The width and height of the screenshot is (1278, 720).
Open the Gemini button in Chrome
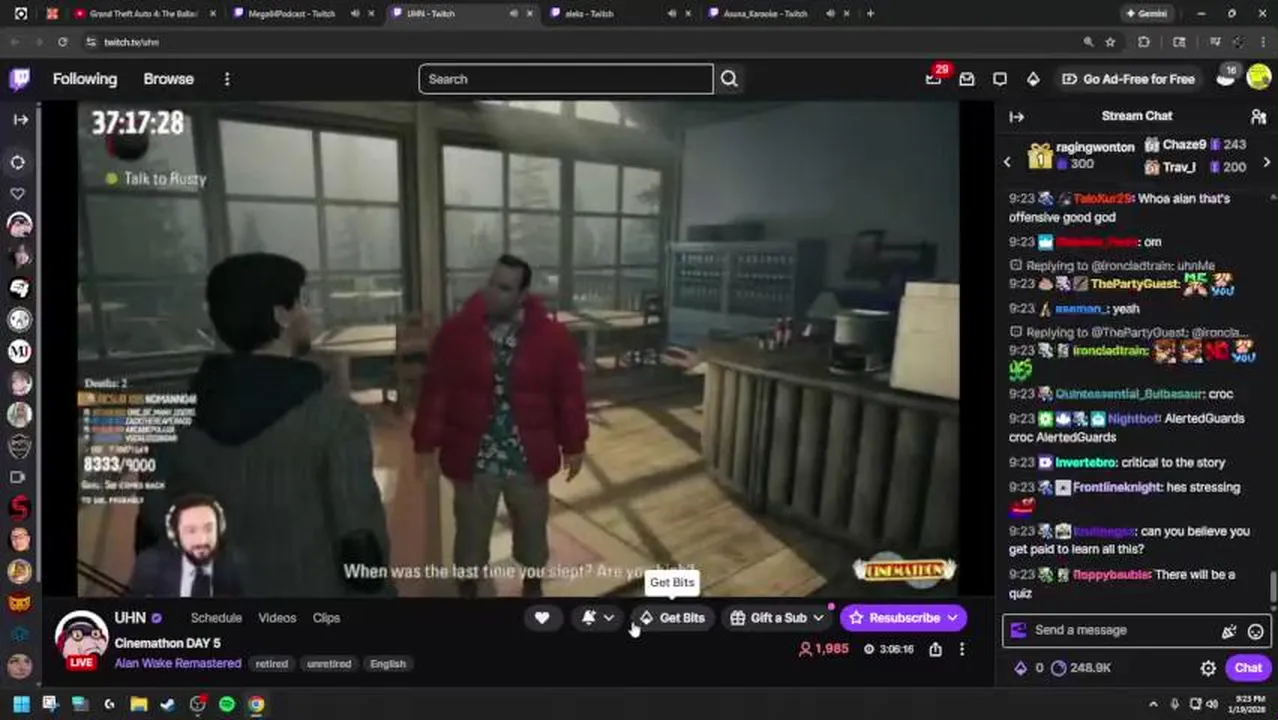pyautogui.click(x=1146, y=14)
